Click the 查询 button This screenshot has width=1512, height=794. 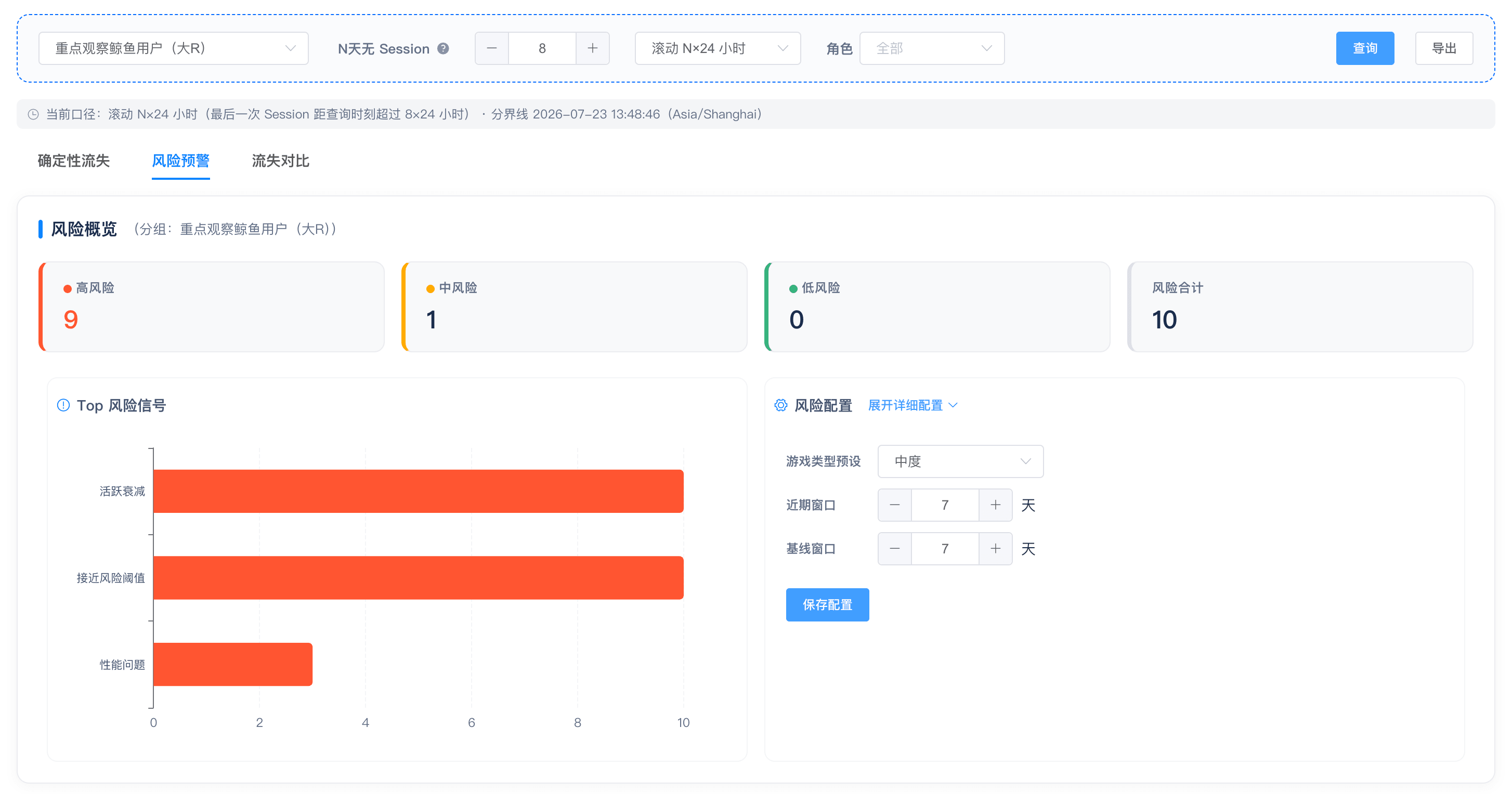[x=1365, y=49]
